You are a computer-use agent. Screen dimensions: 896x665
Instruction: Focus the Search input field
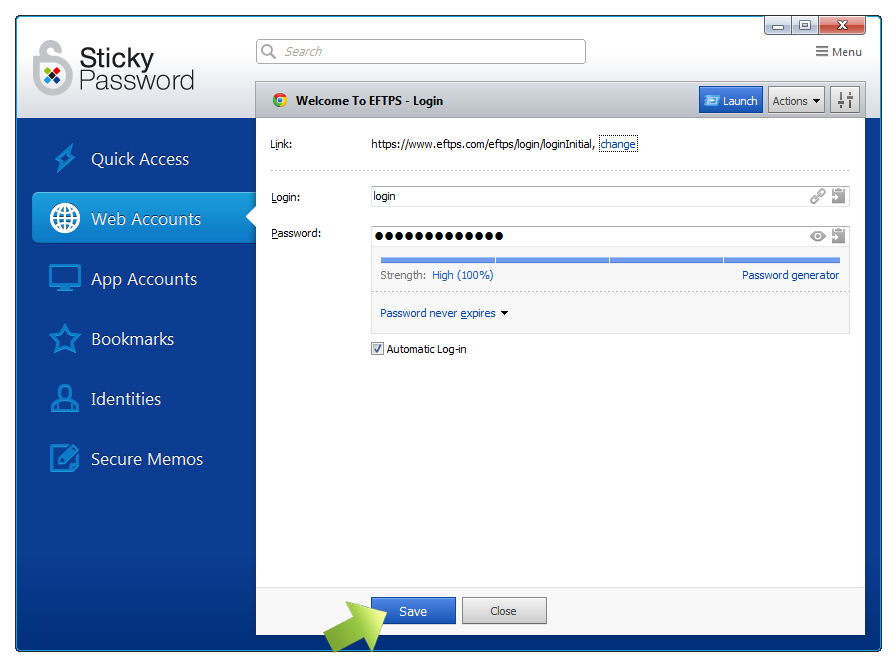(x=421, y=51)
